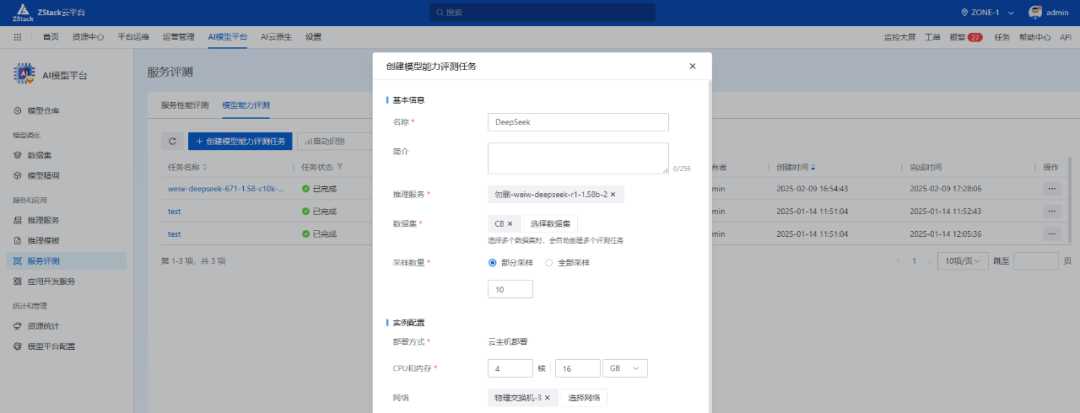The image size is (1080, 413).
Task: Open 报警 notifications with 27 badge
Action: click(x=966, y=37)
